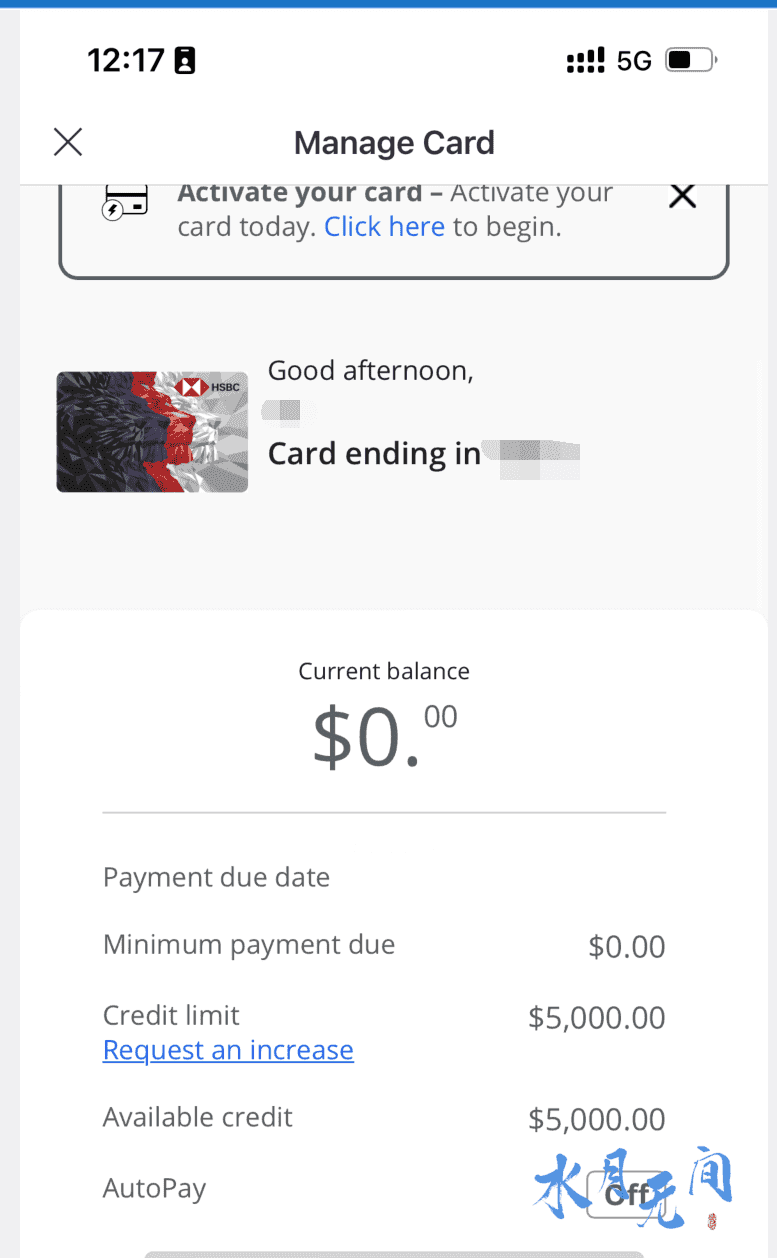Open the Click here activation link
The image size is (777, 1258).
point(384,227)
